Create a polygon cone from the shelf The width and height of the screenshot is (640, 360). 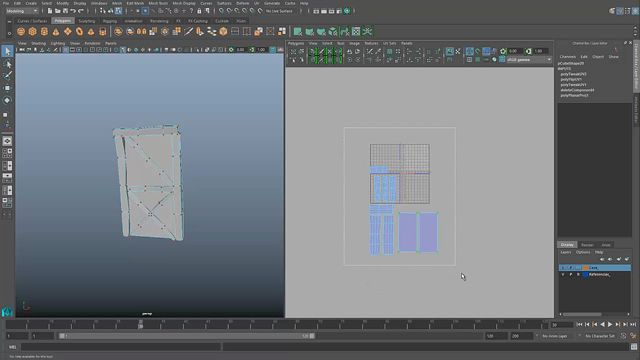pos(56,31)
